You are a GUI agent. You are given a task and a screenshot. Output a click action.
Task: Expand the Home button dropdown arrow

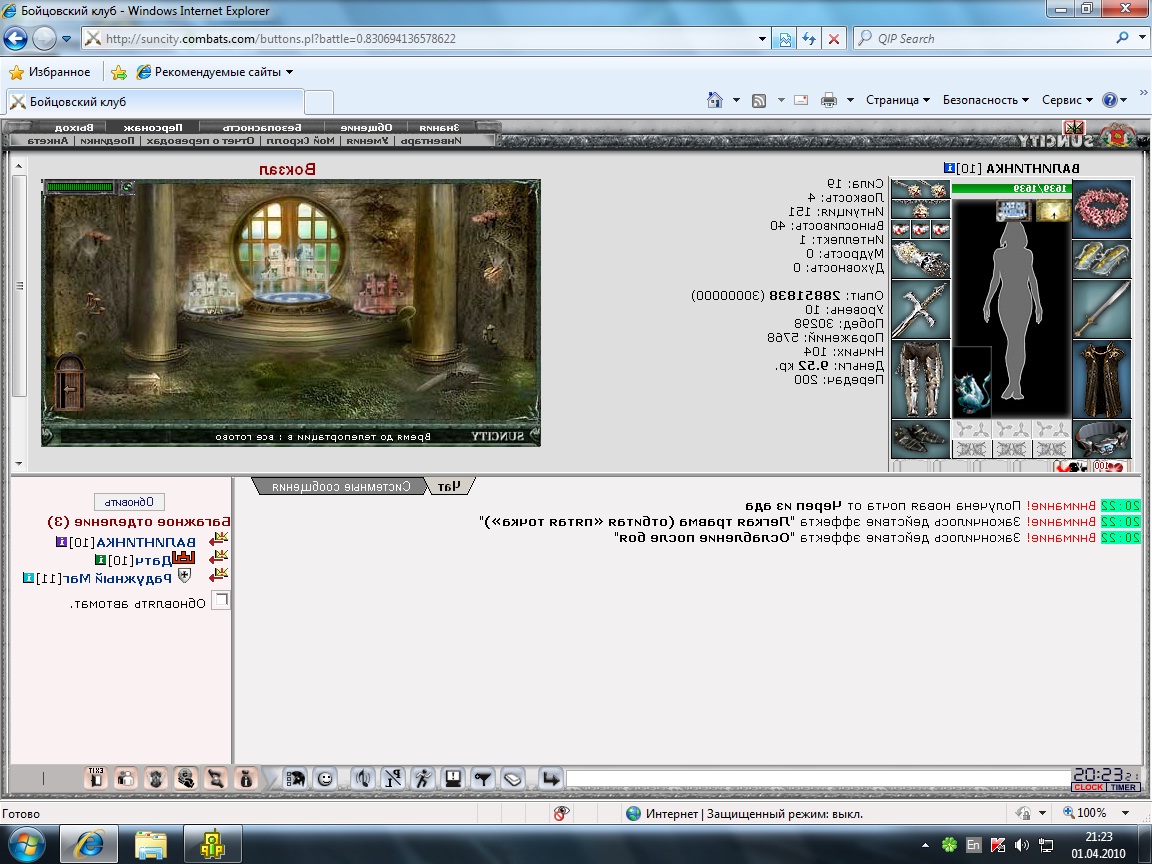[735, 100]
